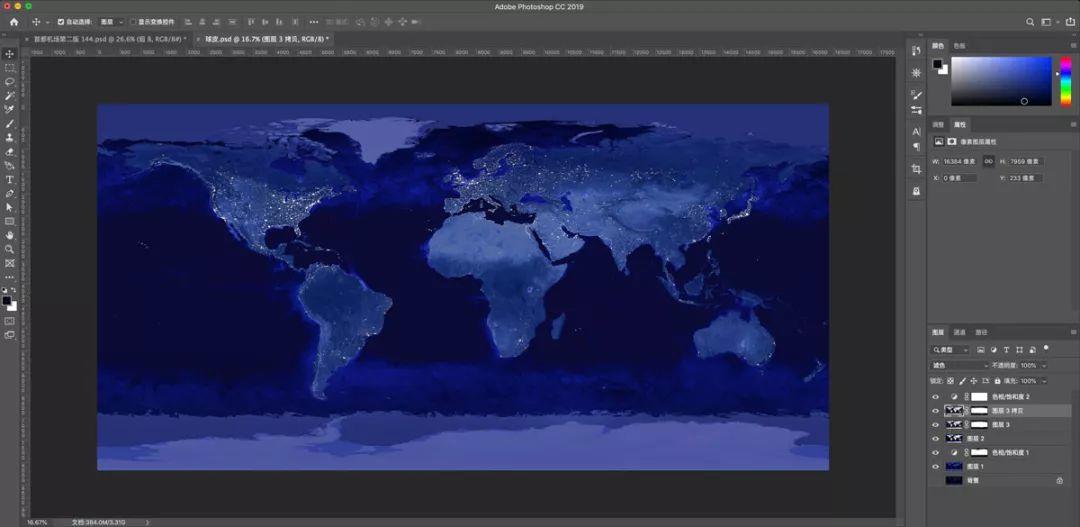The height and width of the screenshot is (527, 1080).
Task: Filter layers by type layers 'T' icon
Action: 1006,350
